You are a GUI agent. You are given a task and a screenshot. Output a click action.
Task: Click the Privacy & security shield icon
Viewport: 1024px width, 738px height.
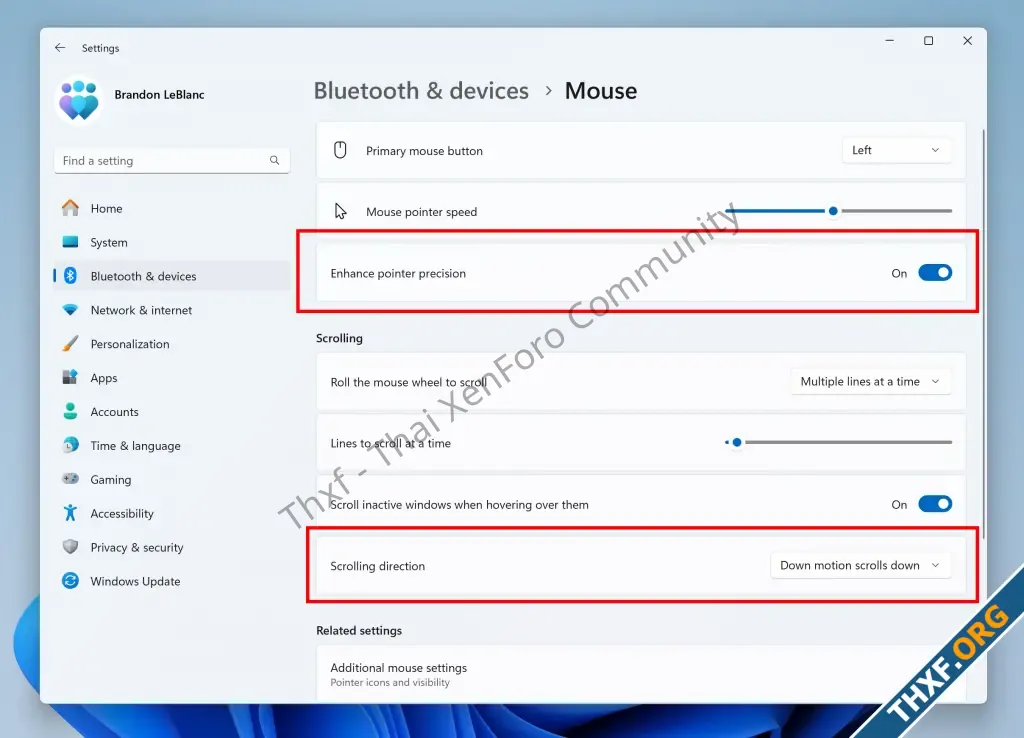coord(71,547)
